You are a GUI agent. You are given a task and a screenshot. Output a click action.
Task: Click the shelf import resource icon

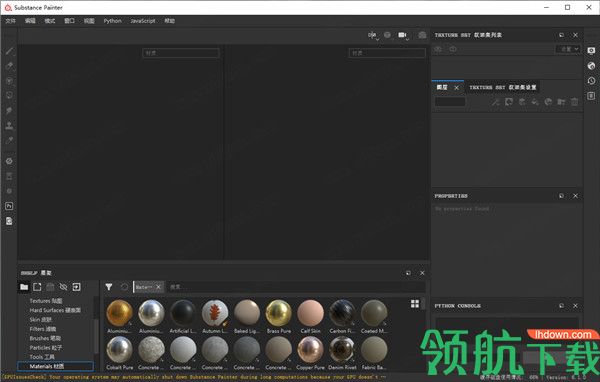77,287
